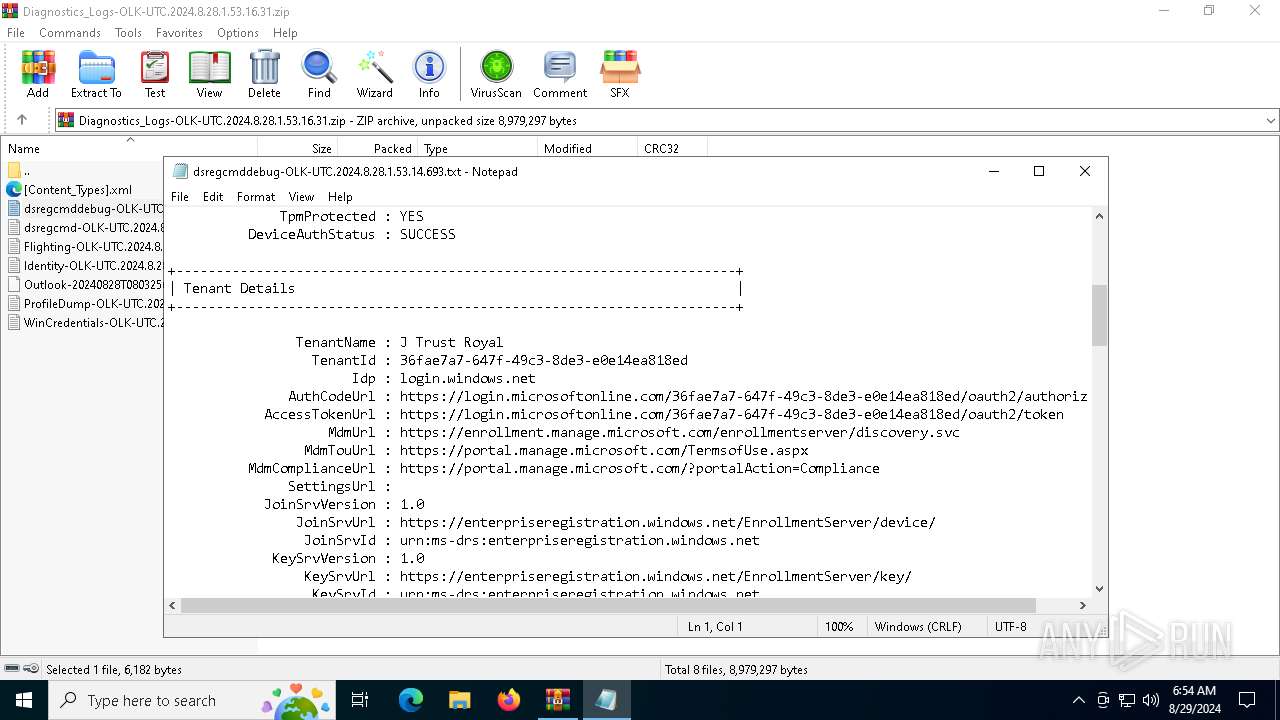The height and width of the screenshot is (720, 1280).
Task: Open the notification center icon
Action: (1247, 700)
